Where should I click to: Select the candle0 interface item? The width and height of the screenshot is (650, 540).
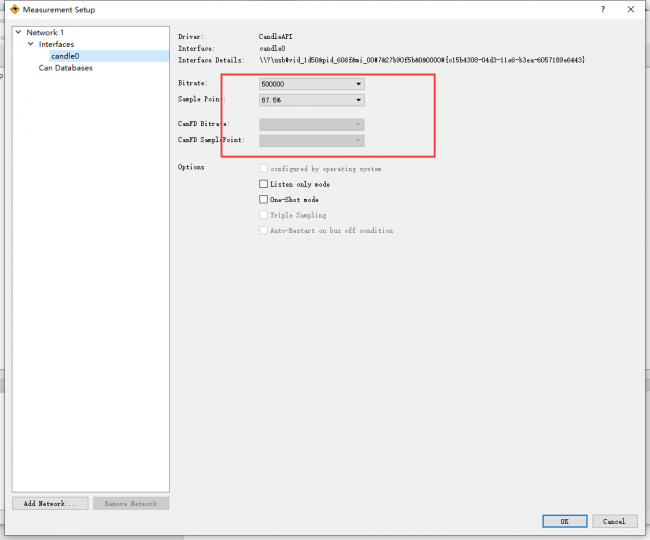tap(65, 56)
